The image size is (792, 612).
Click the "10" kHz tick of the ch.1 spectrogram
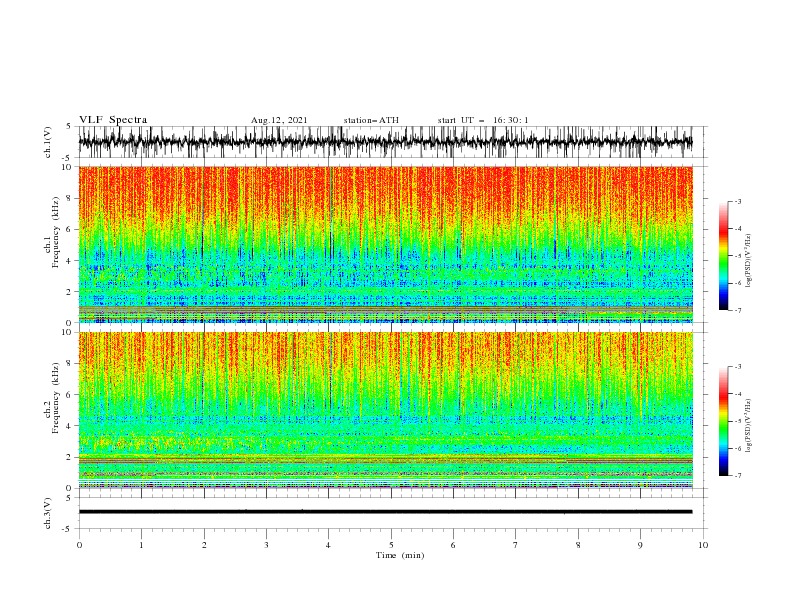[68, 167]
